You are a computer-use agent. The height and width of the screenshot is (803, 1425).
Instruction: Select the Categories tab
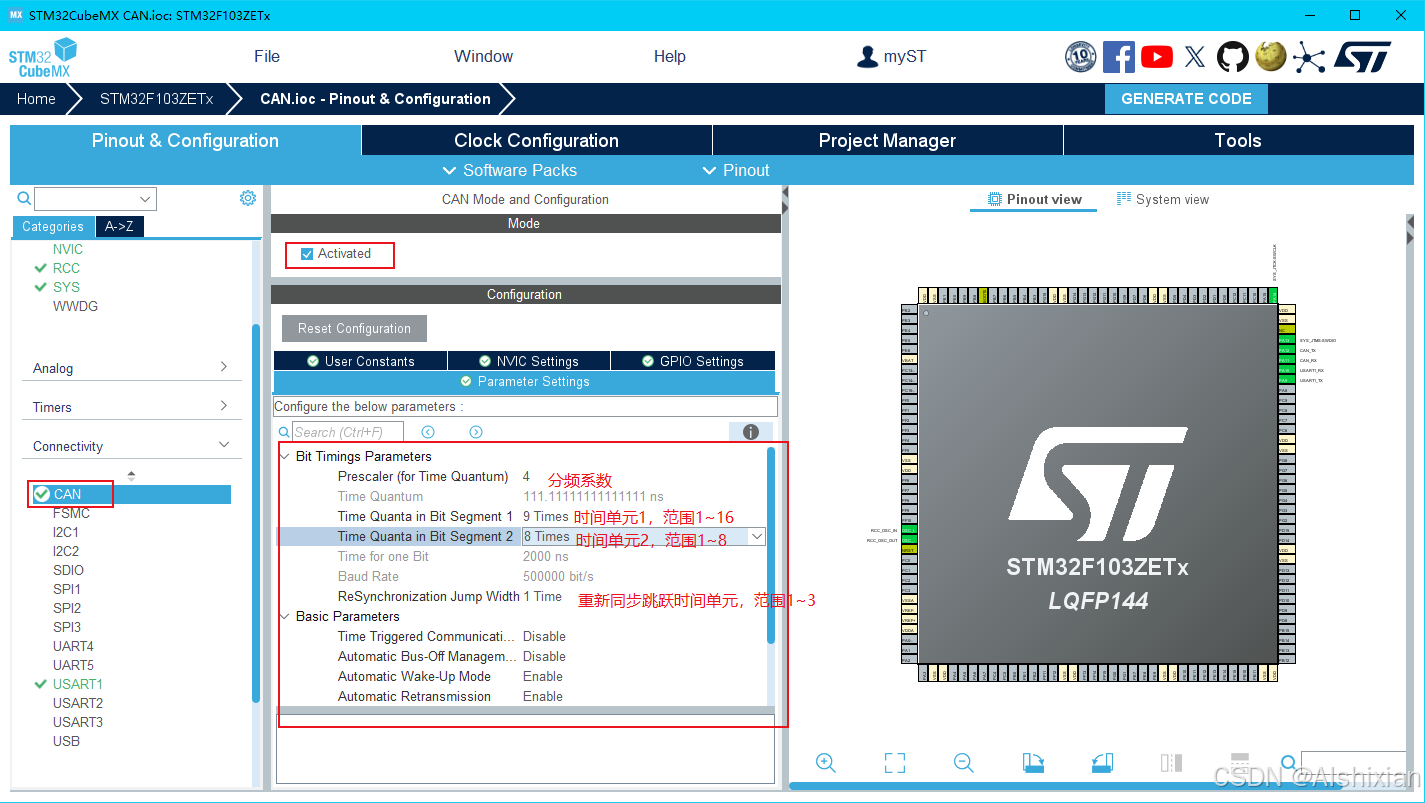tap(53, 227)
